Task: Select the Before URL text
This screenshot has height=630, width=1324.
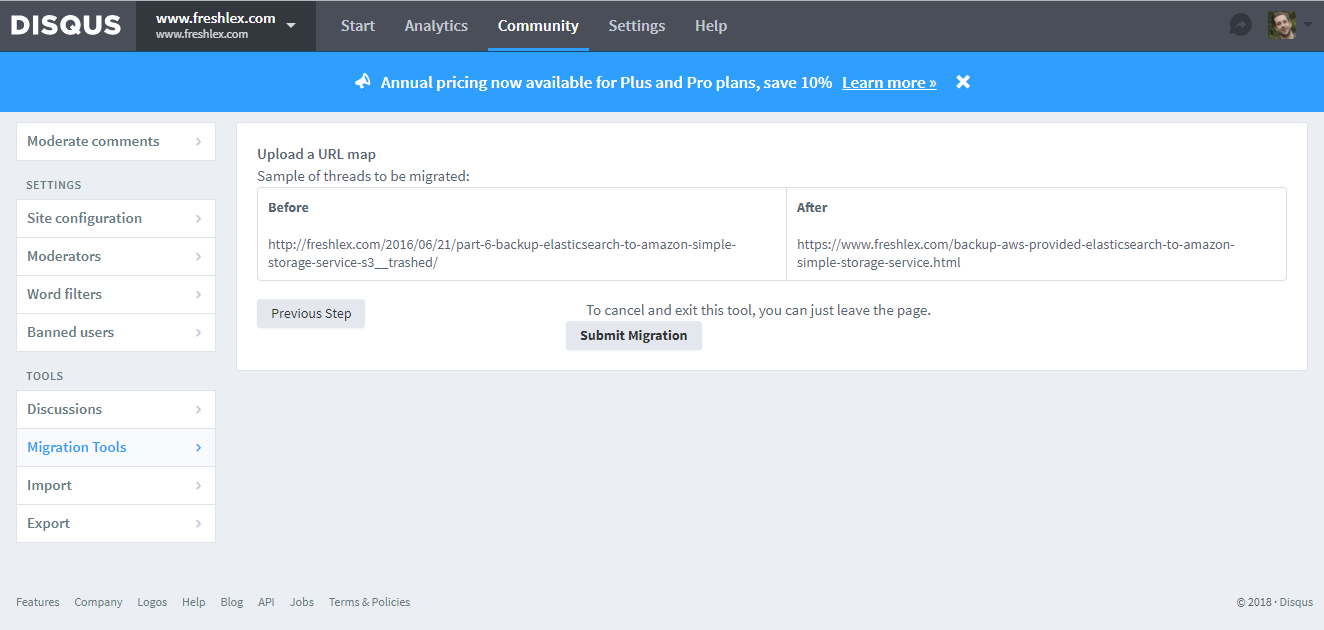Action: pos(502,253)
